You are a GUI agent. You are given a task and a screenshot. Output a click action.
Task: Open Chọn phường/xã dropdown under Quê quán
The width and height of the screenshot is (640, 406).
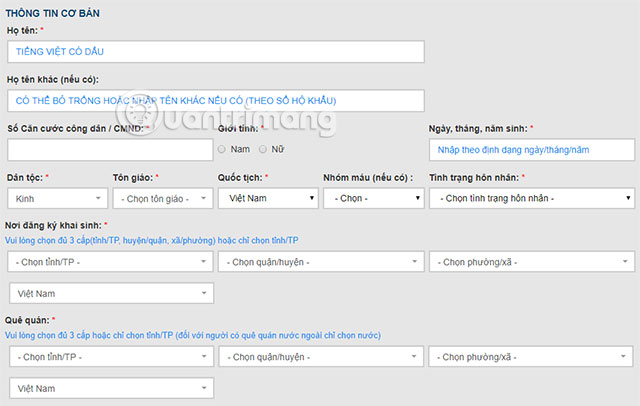point(531,357)
